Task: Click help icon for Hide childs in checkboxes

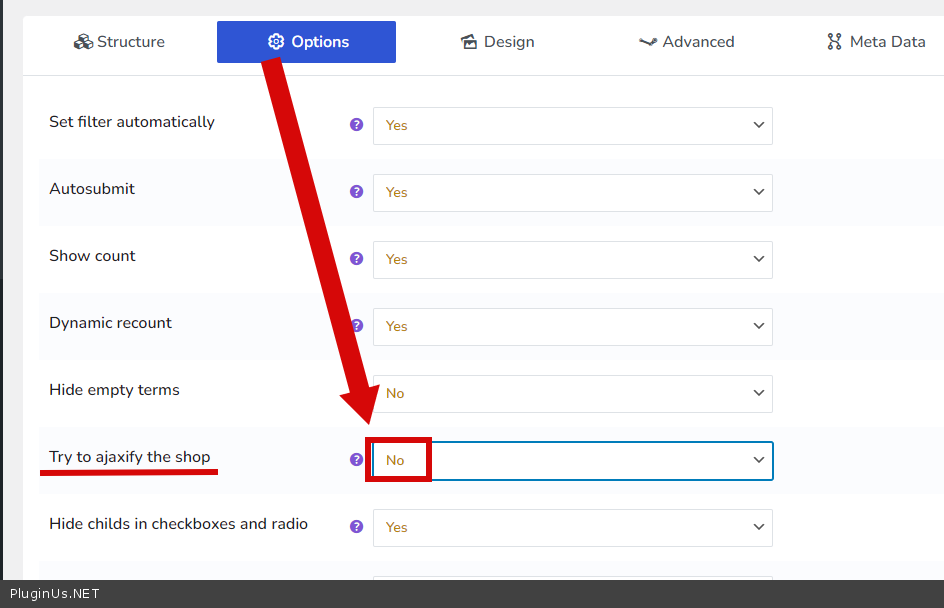Action: click(356, 527)
